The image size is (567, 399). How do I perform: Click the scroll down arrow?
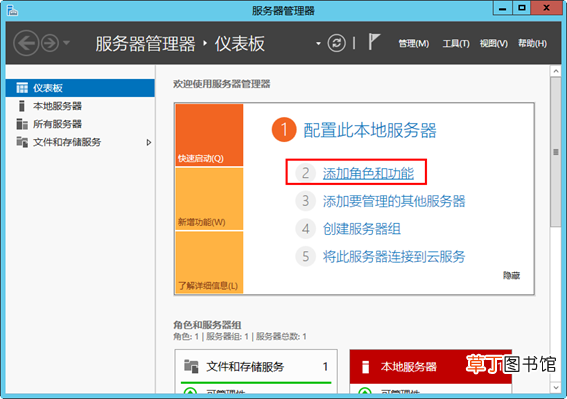556,387
